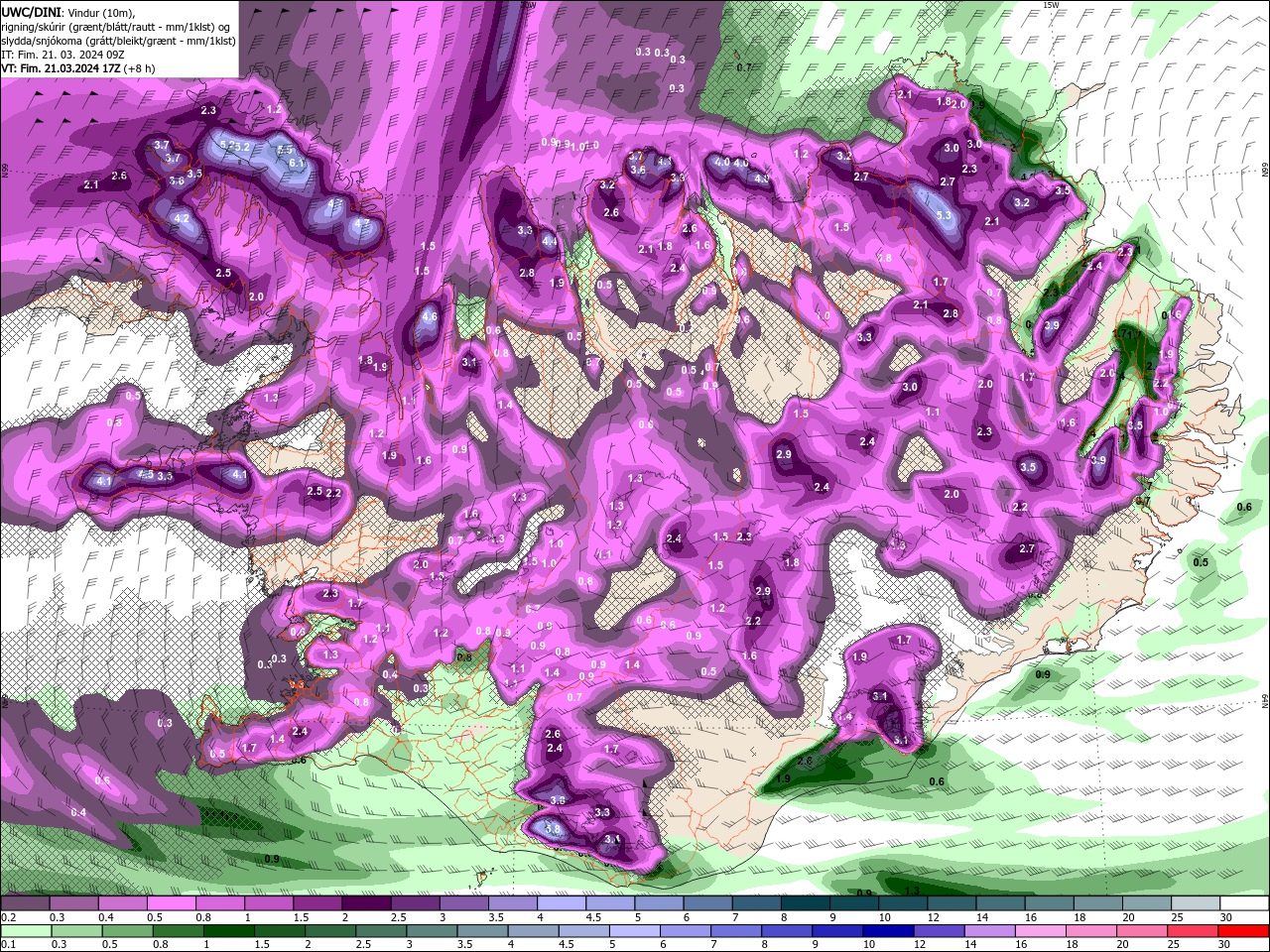The width and height of the screenshot is (1270, 952).
Task: Pick the palest green 0.1 swatch on the rain scale
Action: tap(26, 931)
